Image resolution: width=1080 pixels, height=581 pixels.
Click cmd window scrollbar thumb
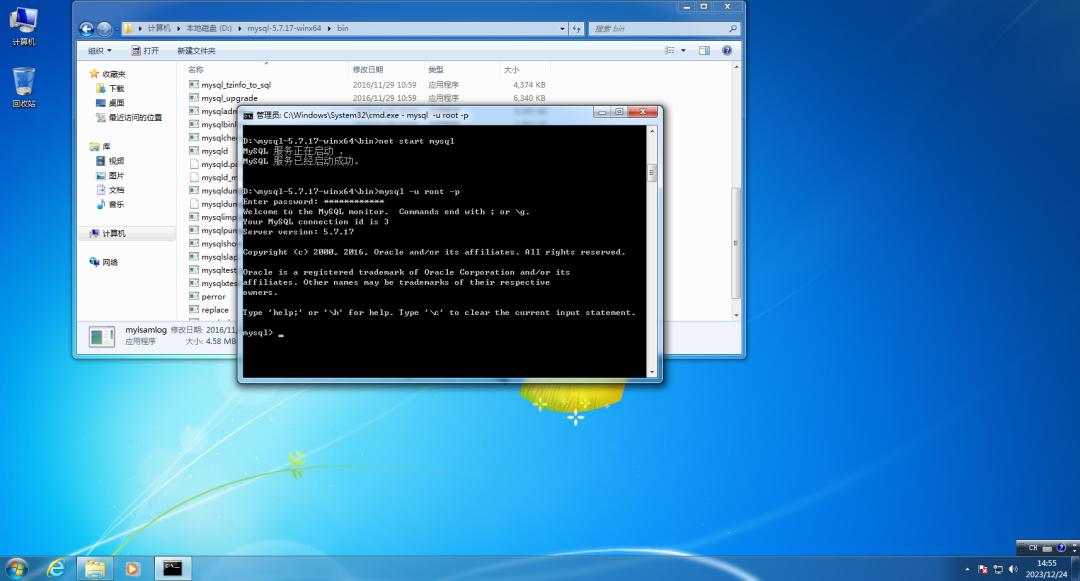tap(652, 173)
